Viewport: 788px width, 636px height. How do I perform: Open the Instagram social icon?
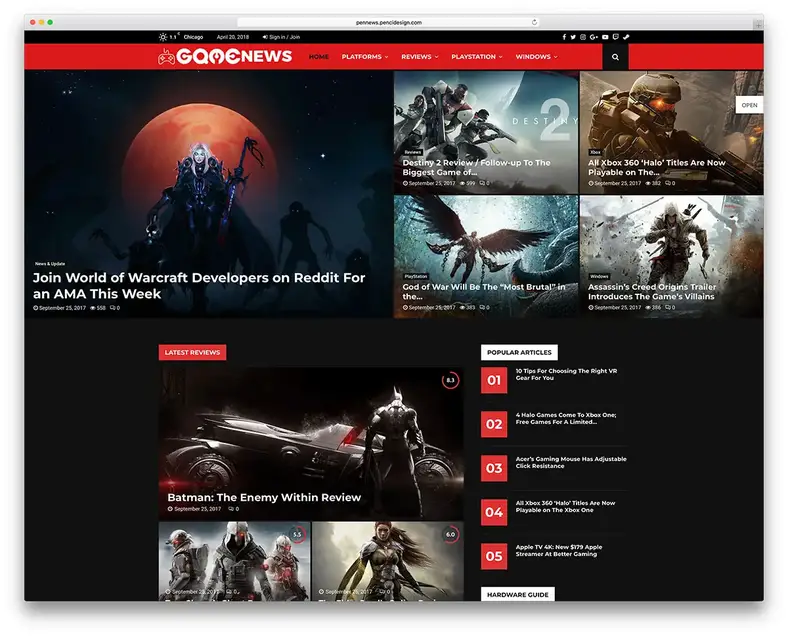583,37
